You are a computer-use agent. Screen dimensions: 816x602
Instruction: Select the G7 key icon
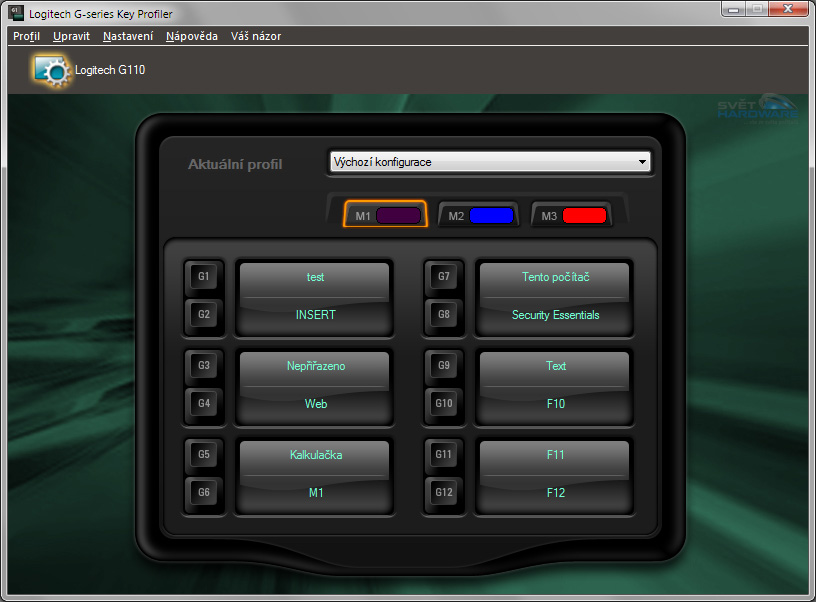443,277
